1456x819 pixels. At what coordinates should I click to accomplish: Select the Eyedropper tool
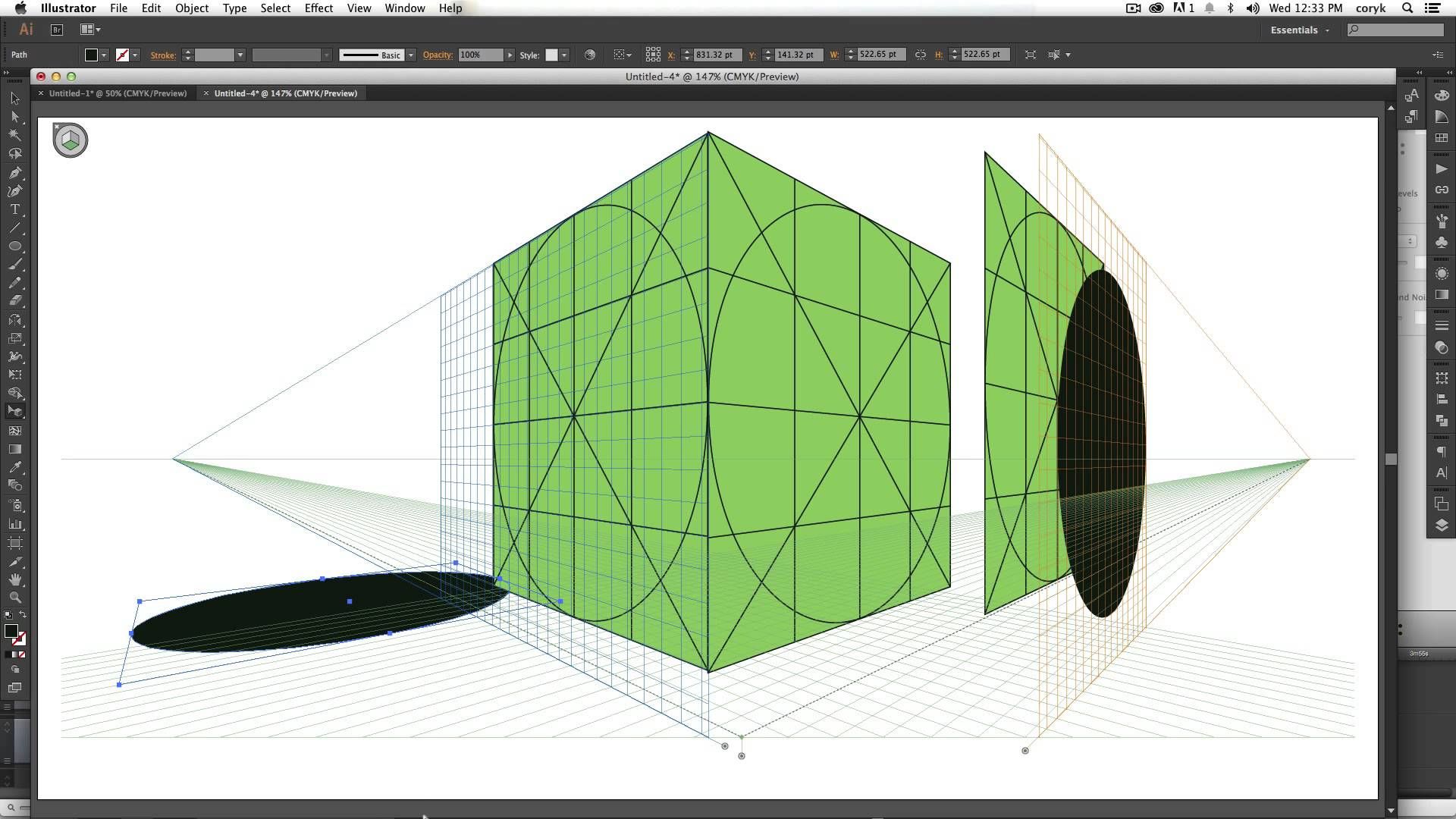click(x=14, y=467)
